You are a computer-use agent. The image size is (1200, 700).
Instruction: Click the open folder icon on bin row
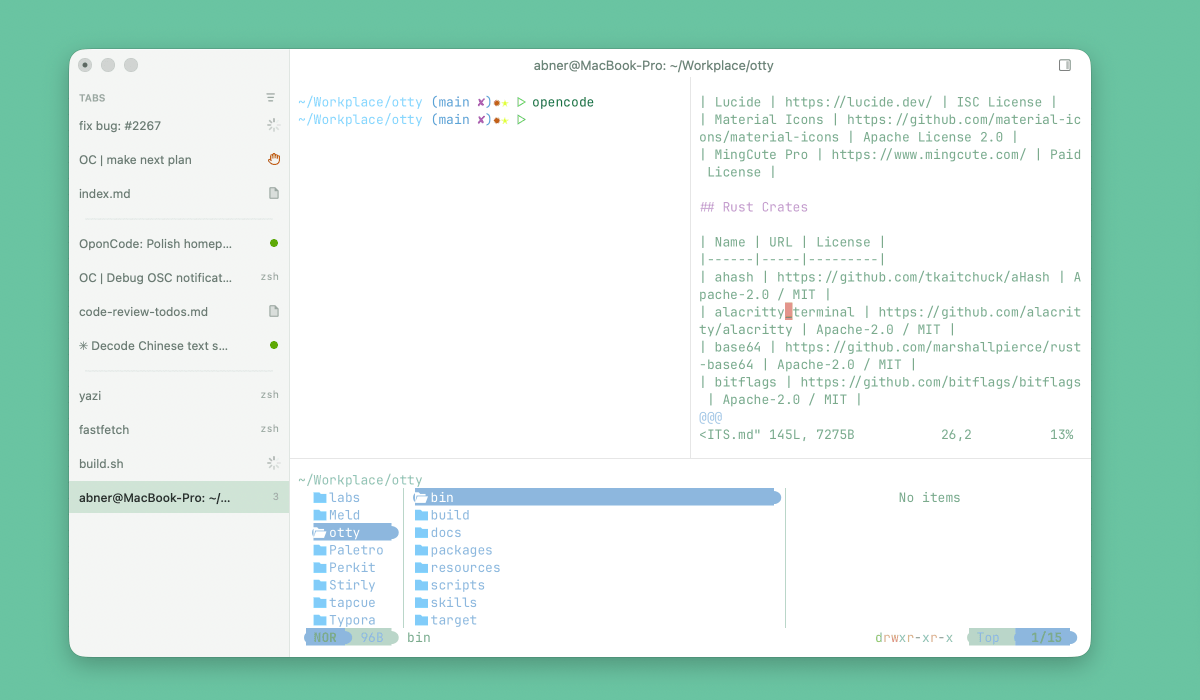coord(421,498)
